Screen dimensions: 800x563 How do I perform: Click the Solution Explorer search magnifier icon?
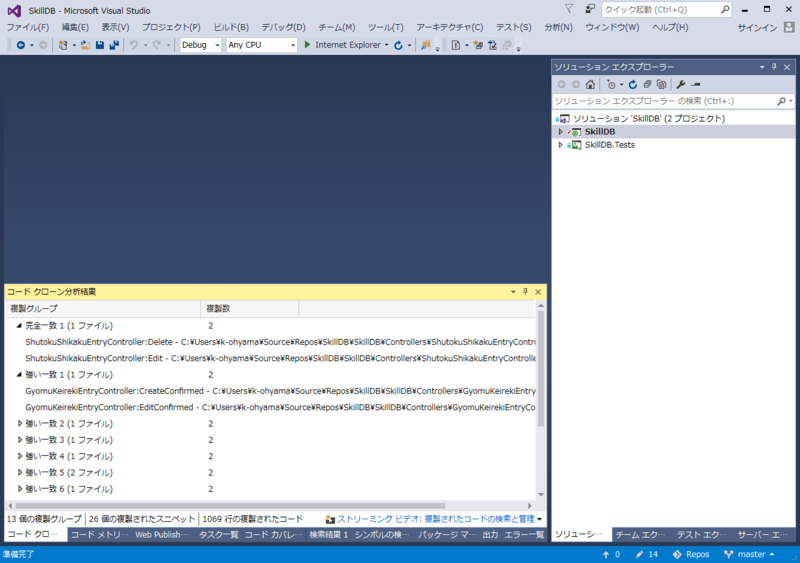pos(781,101)
